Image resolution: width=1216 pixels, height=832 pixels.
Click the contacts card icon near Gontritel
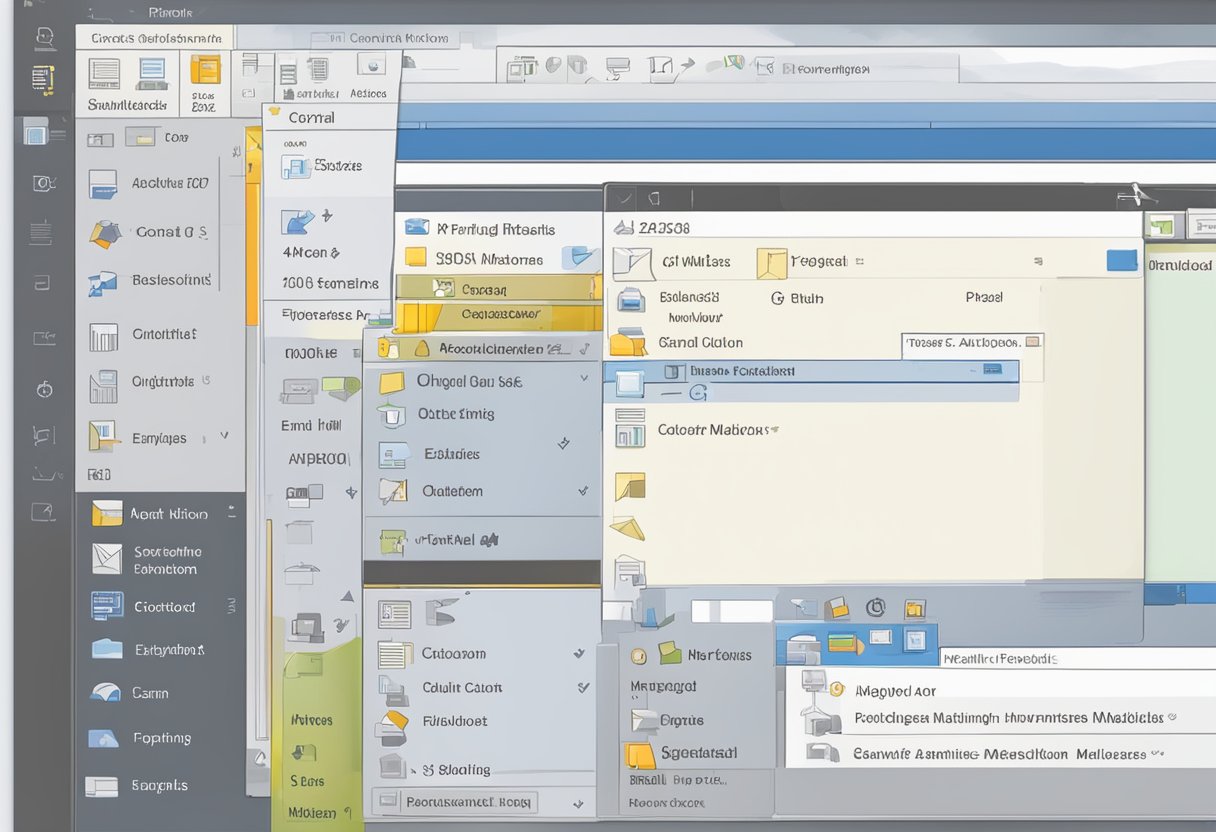pyautogui.click(x=105, y=335)
